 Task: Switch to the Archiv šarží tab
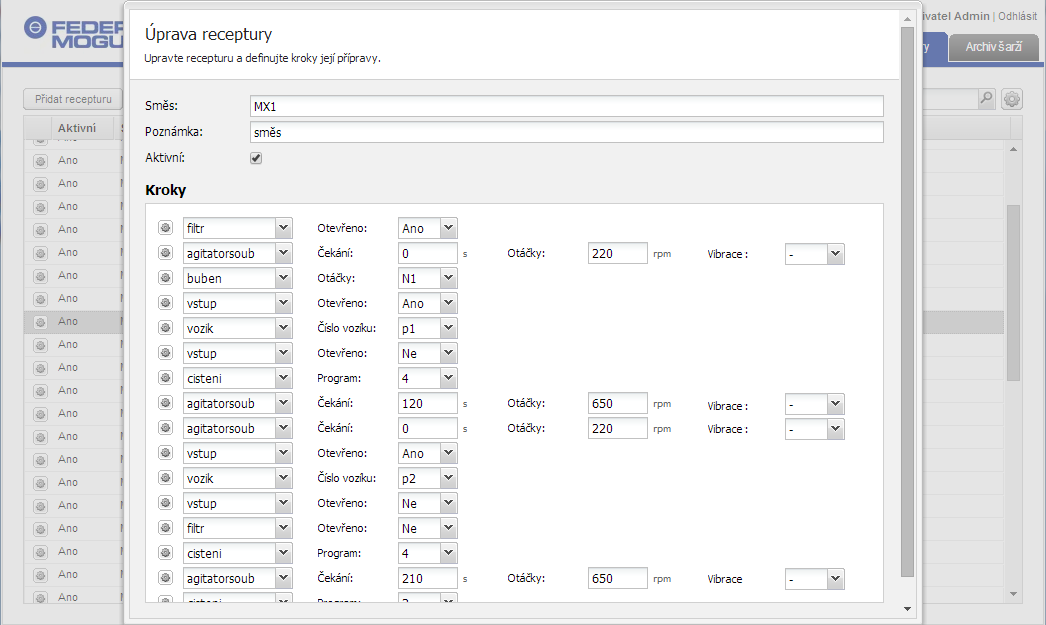(993, 47)
